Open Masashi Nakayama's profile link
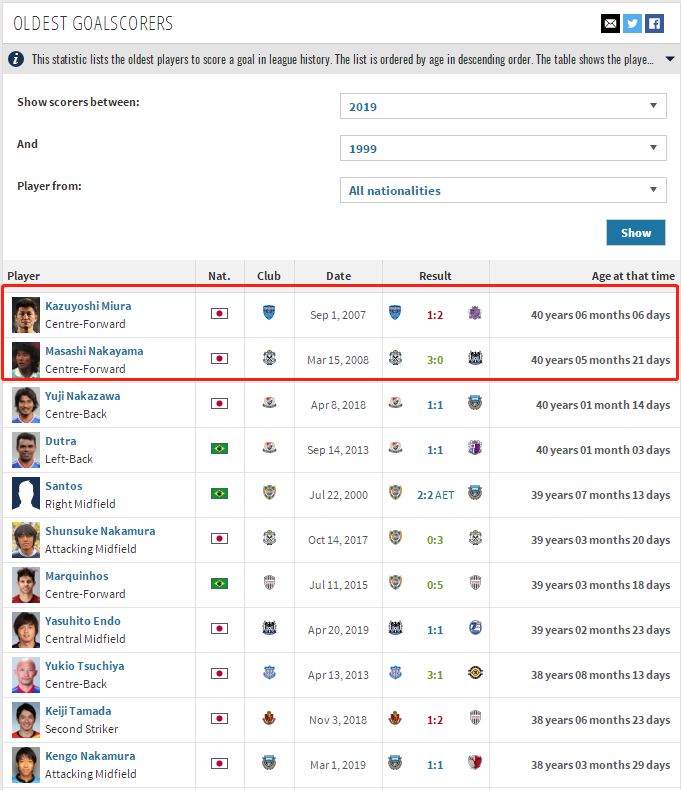The image size is (681, 790). pos(94,351)
